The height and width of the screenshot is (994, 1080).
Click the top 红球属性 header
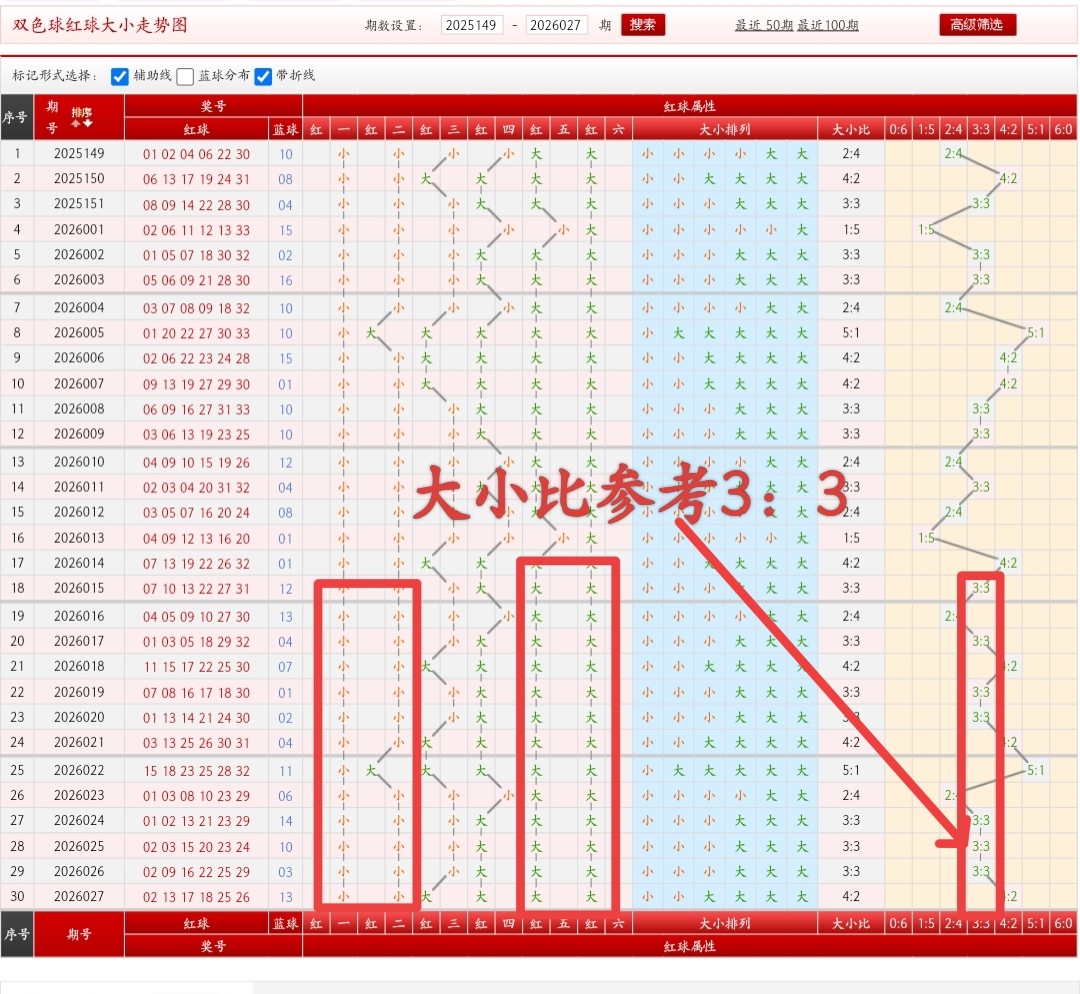click(689, 106)
